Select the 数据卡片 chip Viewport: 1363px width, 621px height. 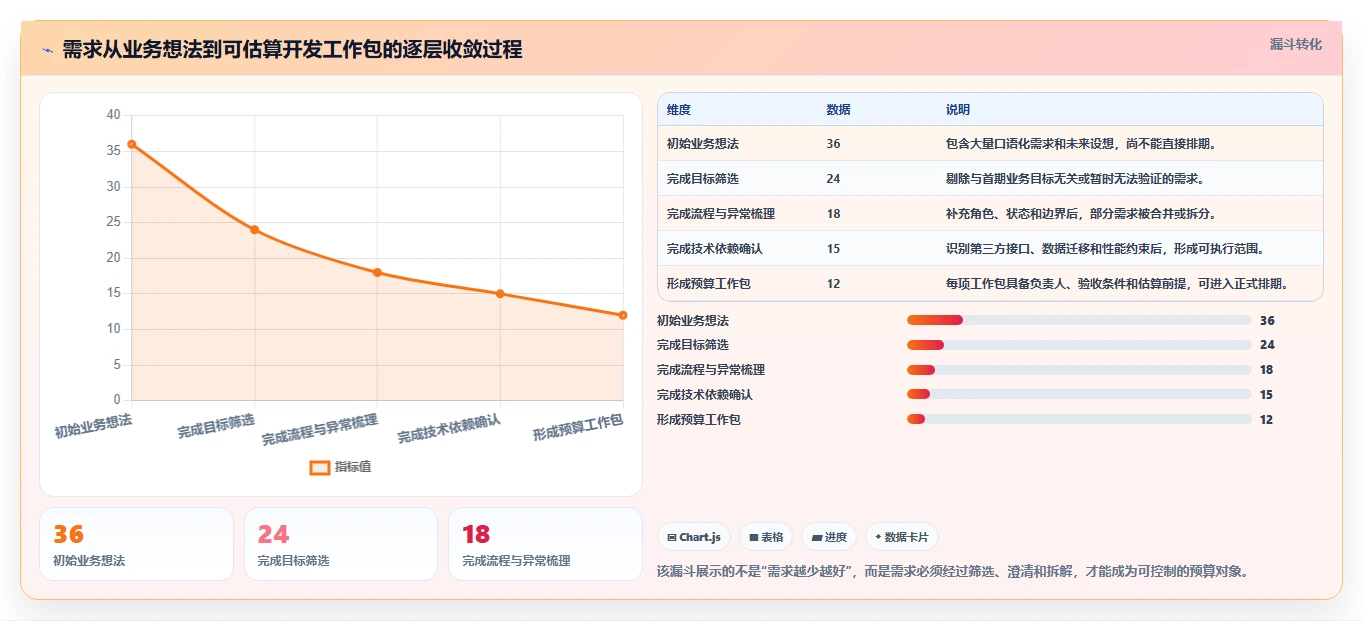point(902,537)
